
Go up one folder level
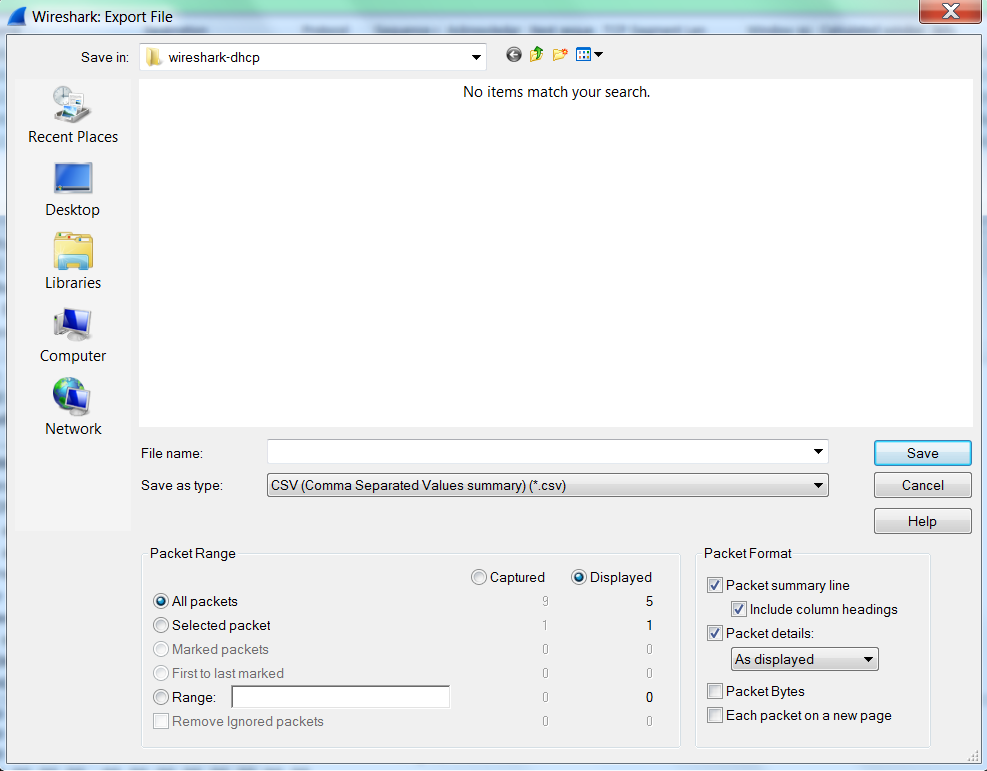(536, 55)
